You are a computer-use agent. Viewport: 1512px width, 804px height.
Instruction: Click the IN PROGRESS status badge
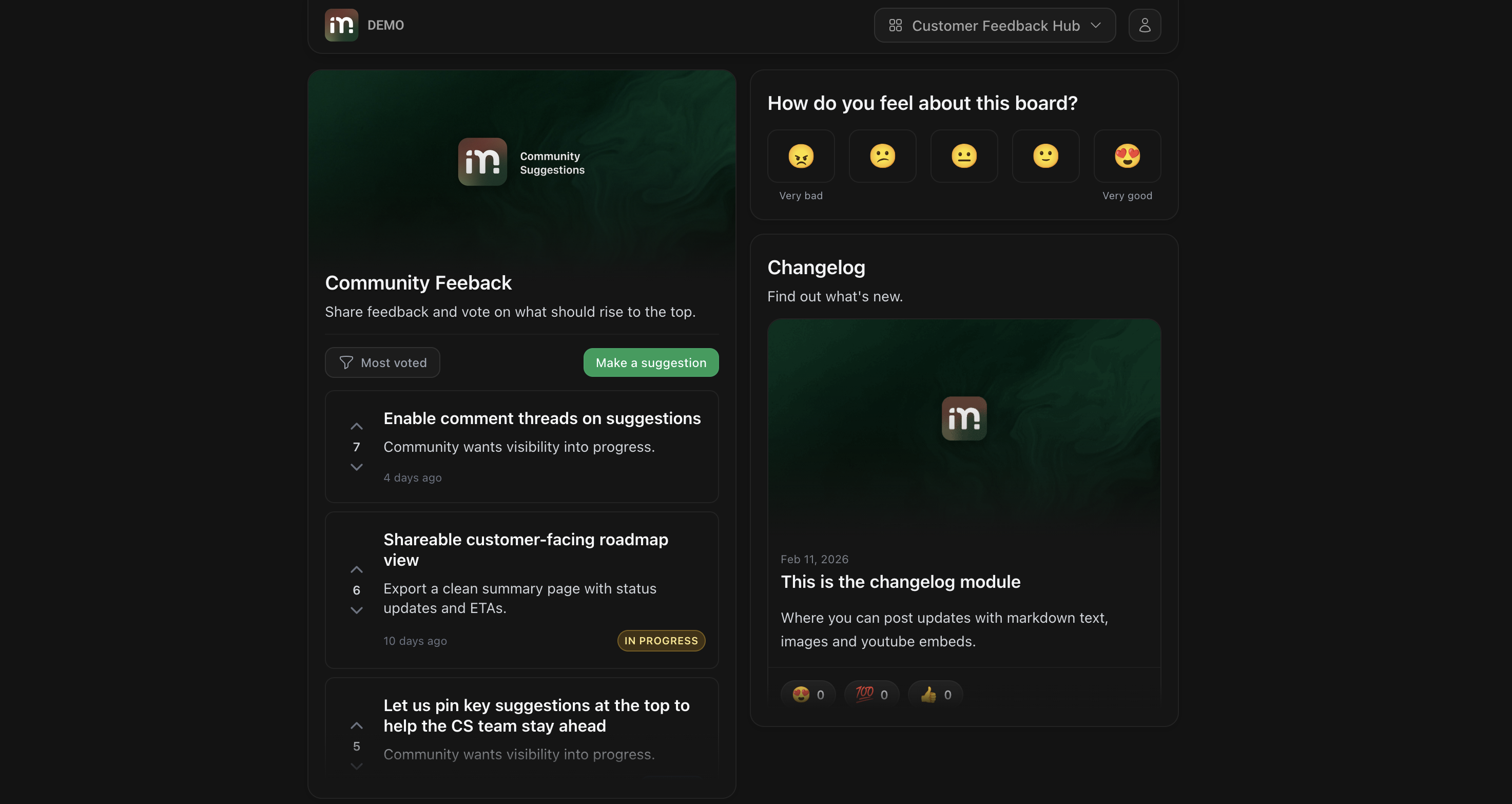[661, 641]
